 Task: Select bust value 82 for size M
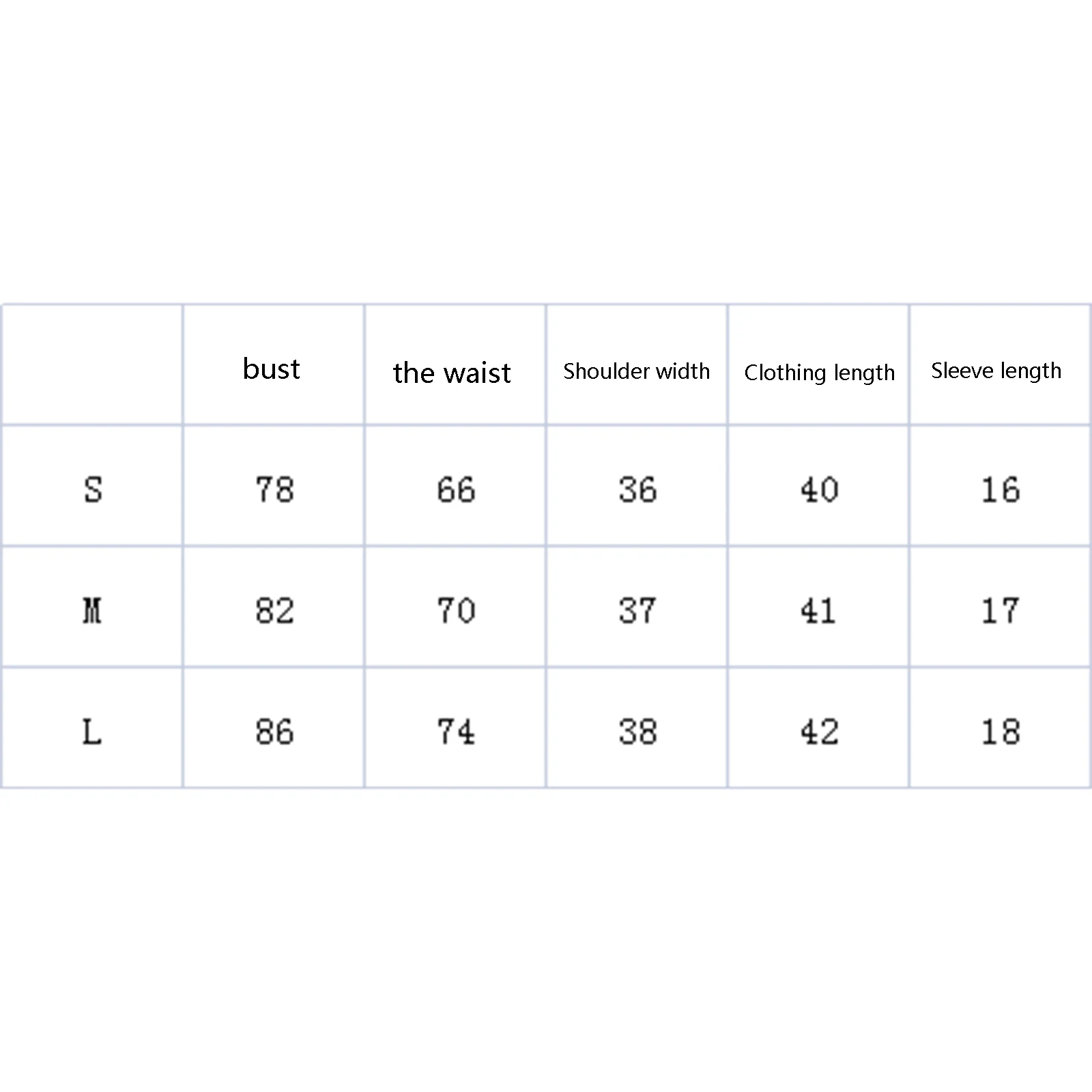click(274, 610)
